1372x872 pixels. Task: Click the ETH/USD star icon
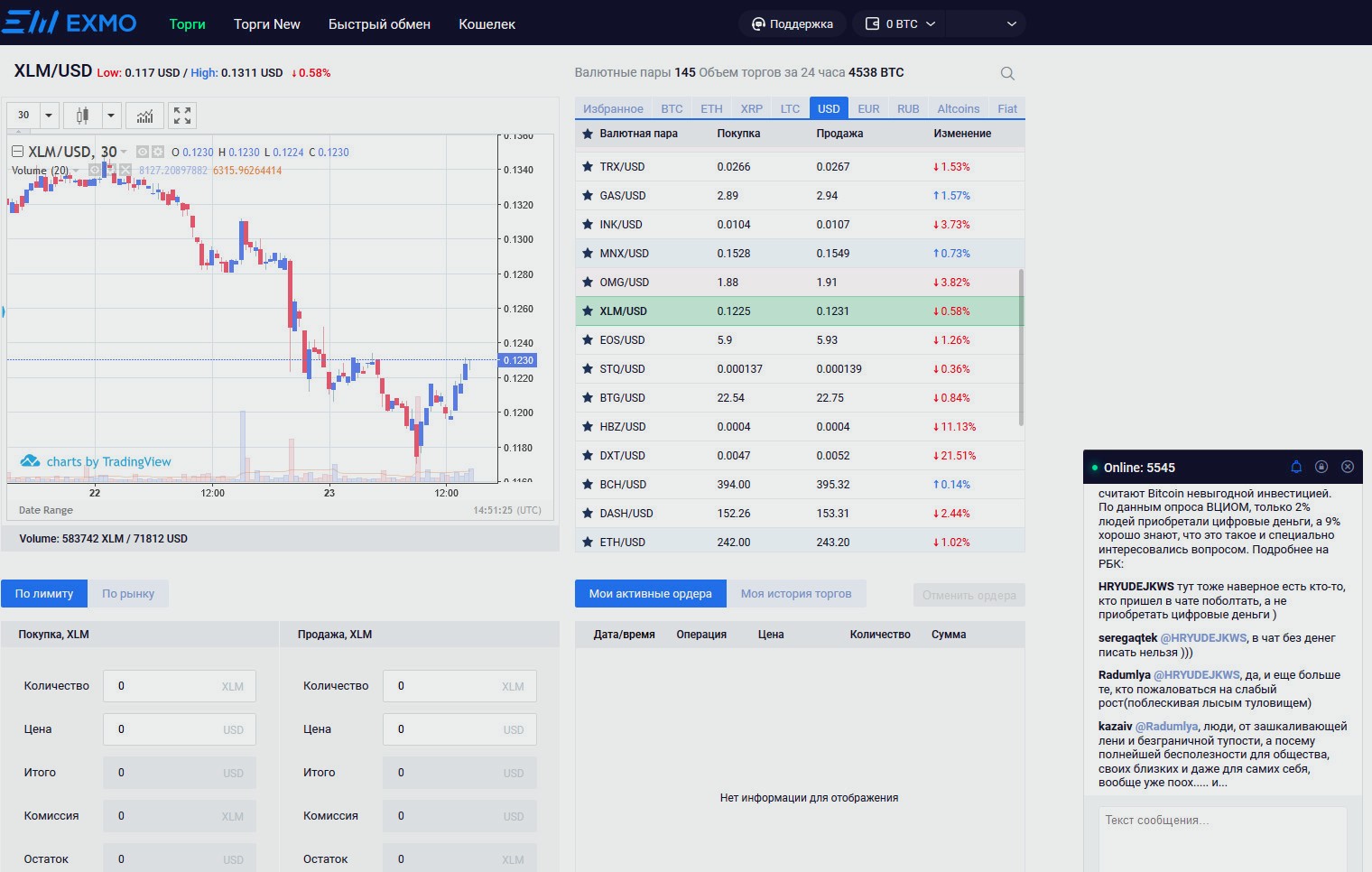click(x=588, y=543)
